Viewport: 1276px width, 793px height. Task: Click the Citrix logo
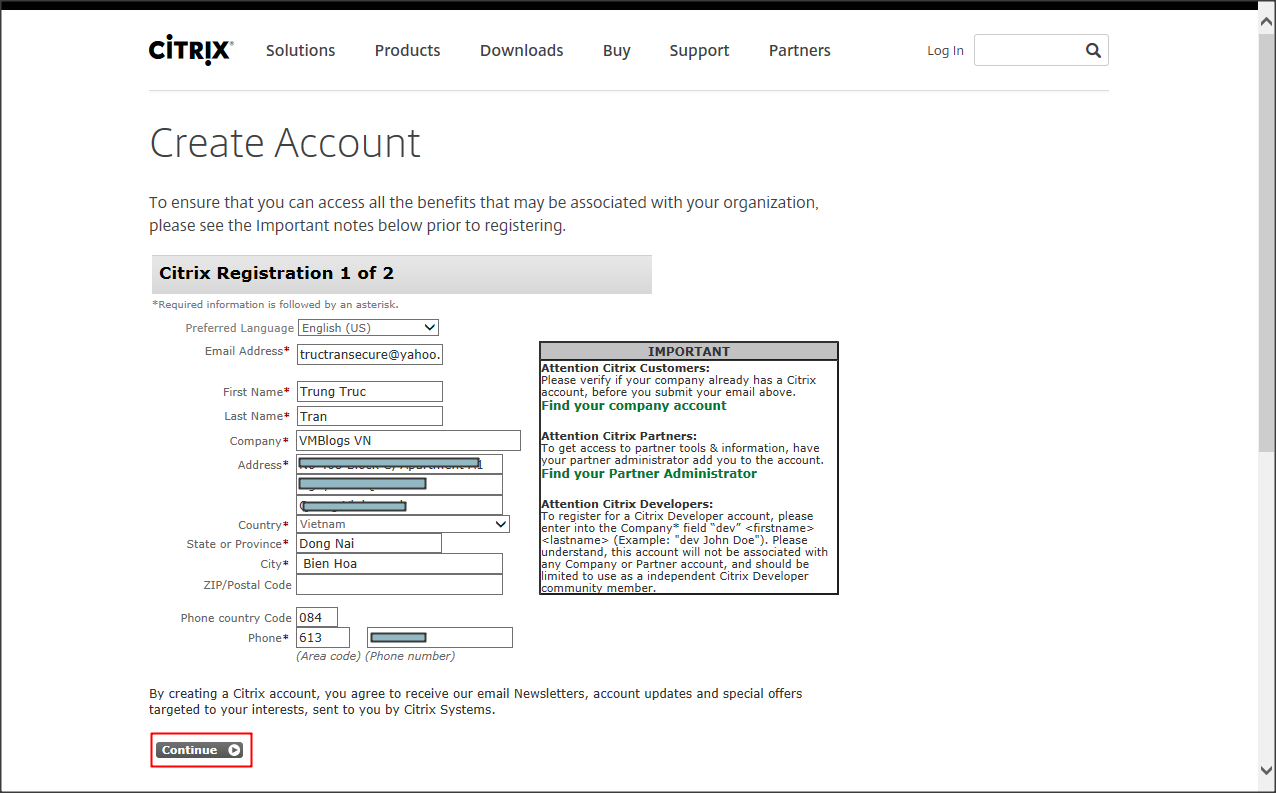[x=191, y=51]
